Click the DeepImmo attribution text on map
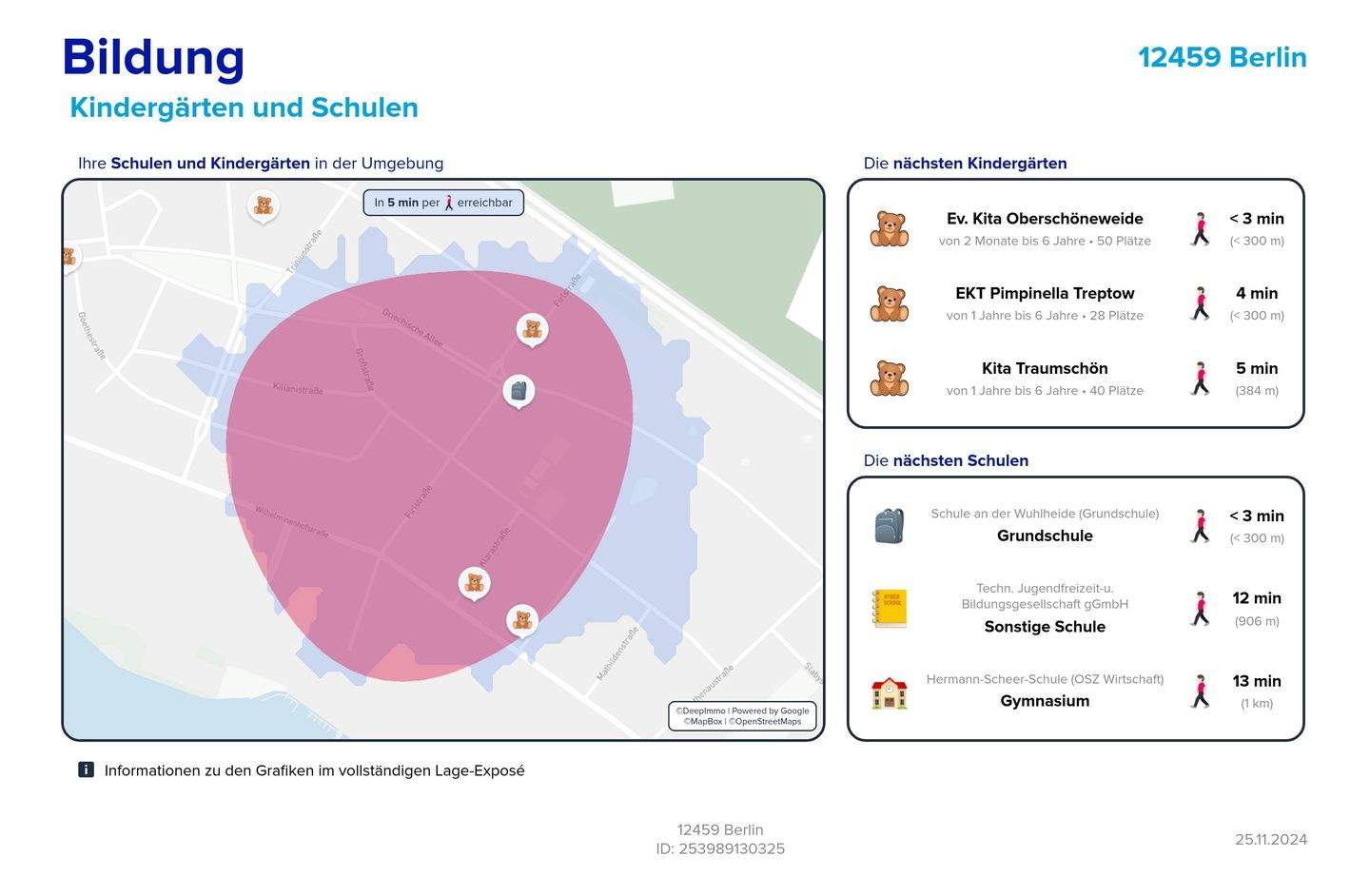1370x896 pixels. pos(700,711)
